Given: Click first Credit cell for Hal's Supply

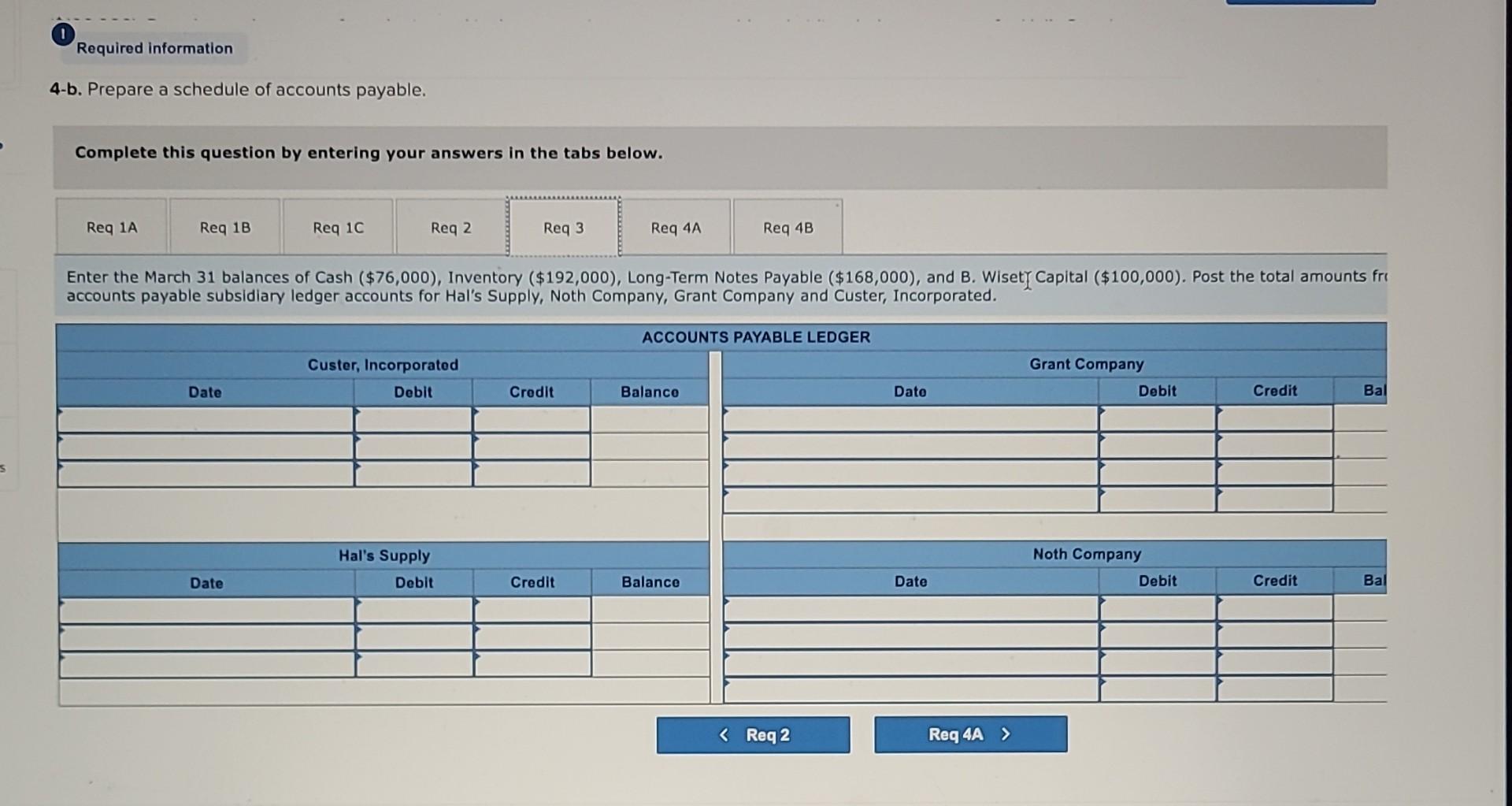Looking at the screenshot, I should 533,610.
